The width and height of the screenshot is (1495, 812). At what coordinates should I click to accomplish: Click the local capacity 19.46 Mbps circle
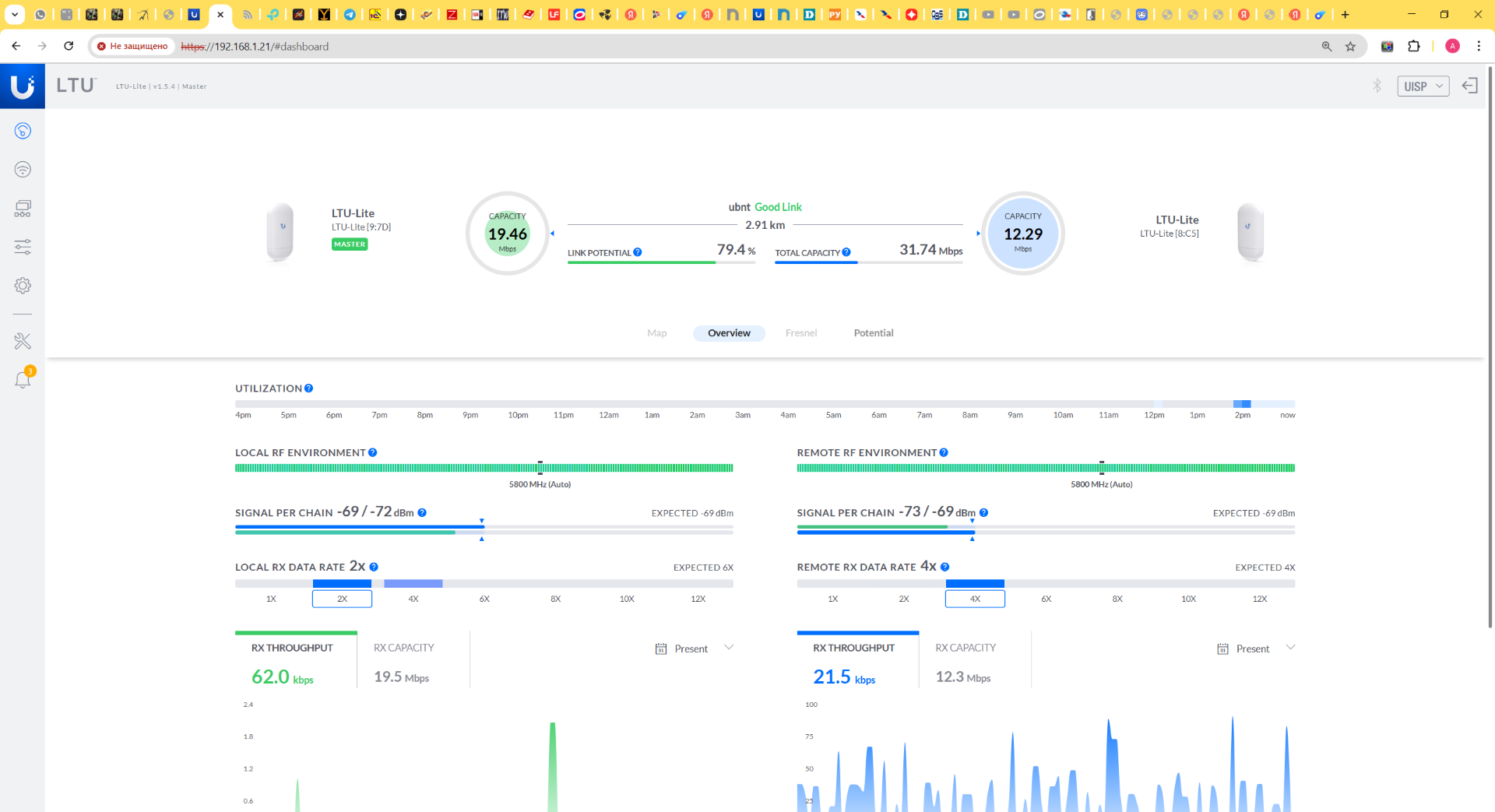pos(508,234)
